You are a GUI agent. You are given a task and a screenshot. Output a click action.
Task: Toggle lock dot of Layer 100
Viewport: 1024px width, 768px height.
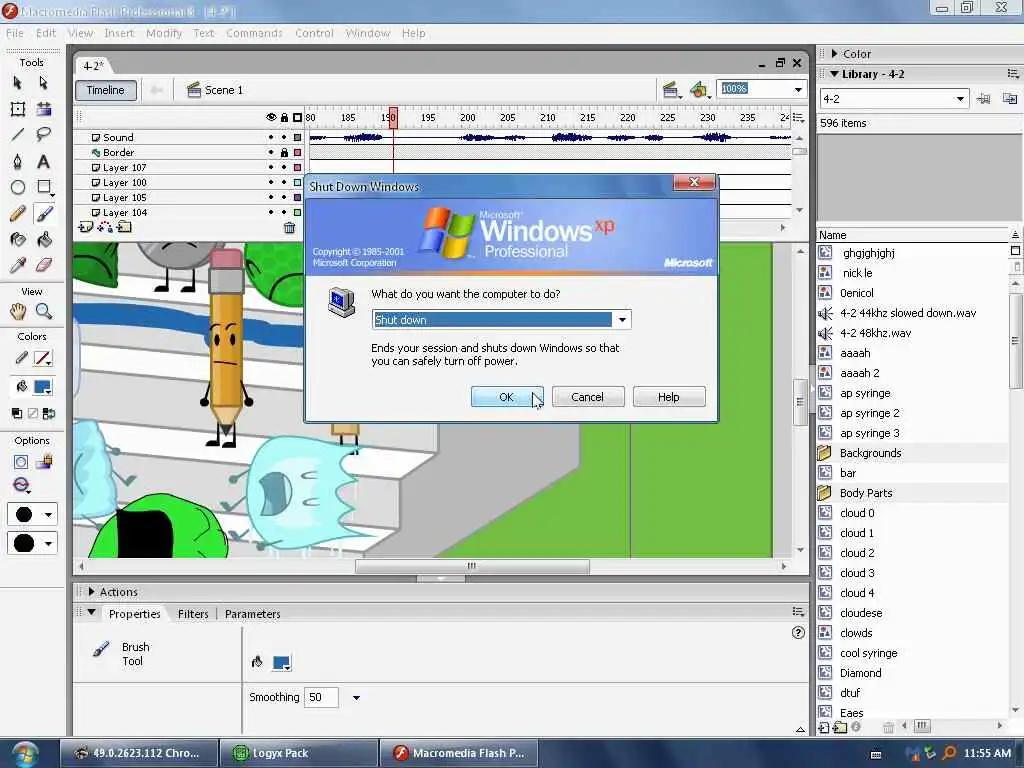click(x=284, y=183)
